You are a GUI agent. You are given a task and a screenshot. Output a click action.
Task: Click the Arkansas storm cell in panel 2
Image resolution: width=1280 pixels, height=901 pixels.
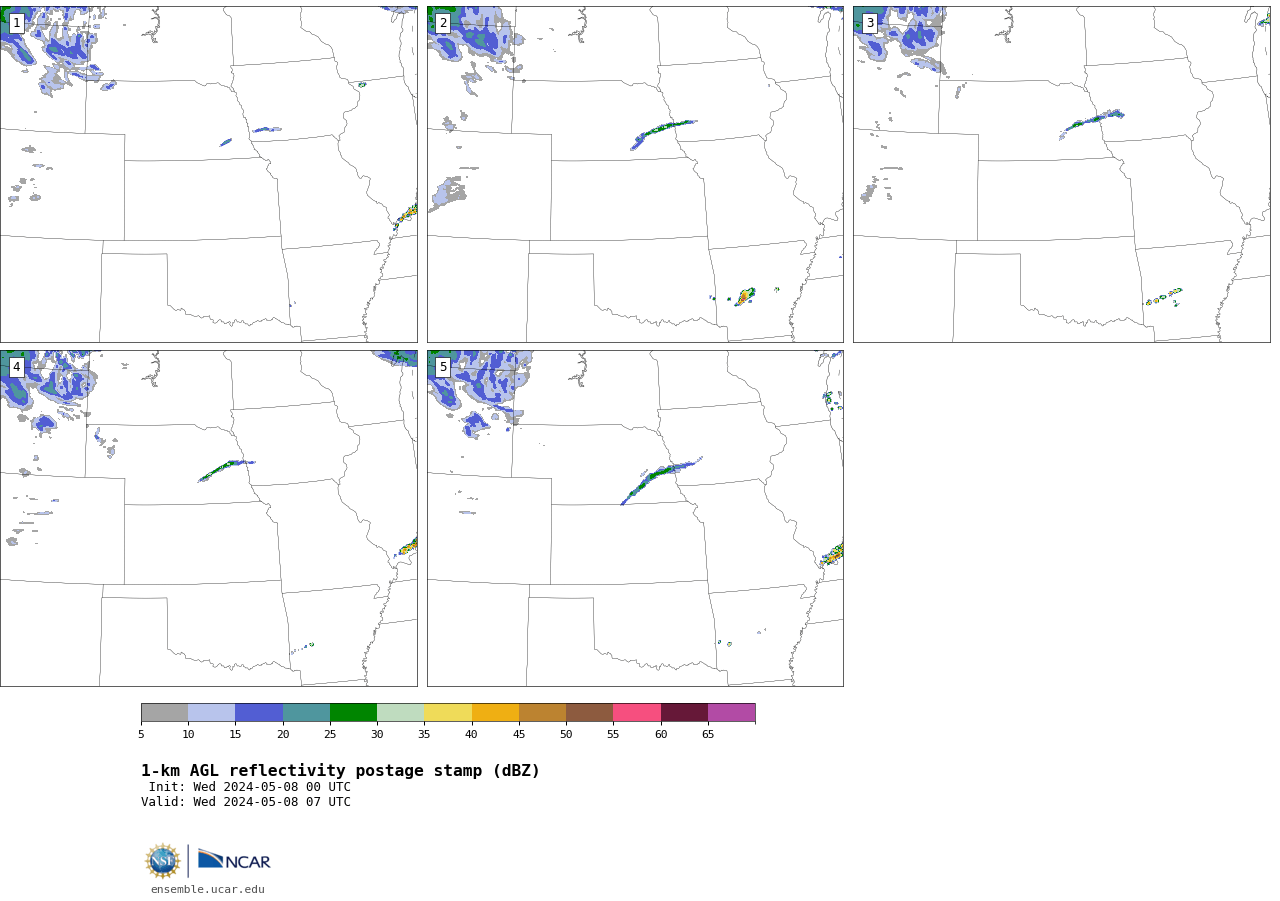tap(745, 296)
